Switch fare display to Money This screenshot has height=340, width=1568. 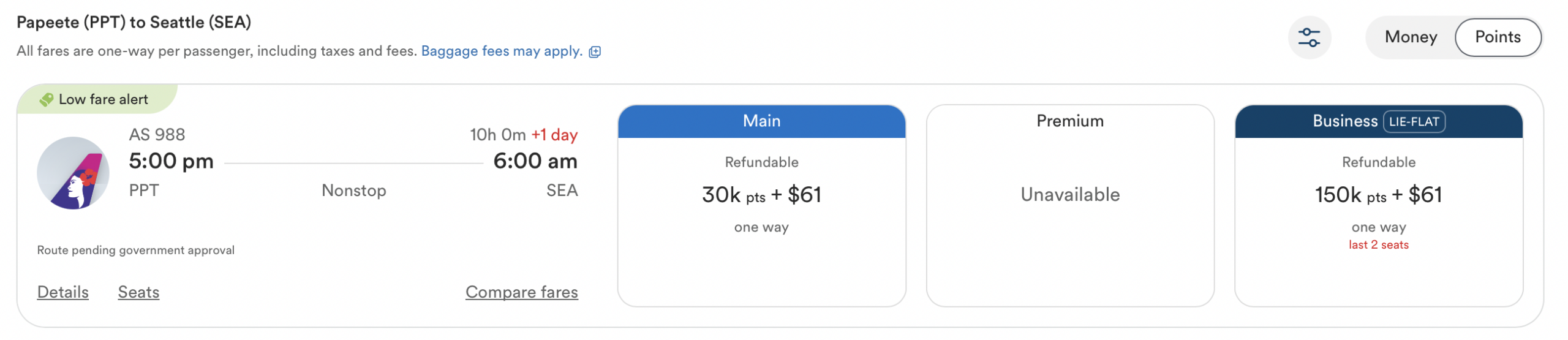[x=1410, y=37]
